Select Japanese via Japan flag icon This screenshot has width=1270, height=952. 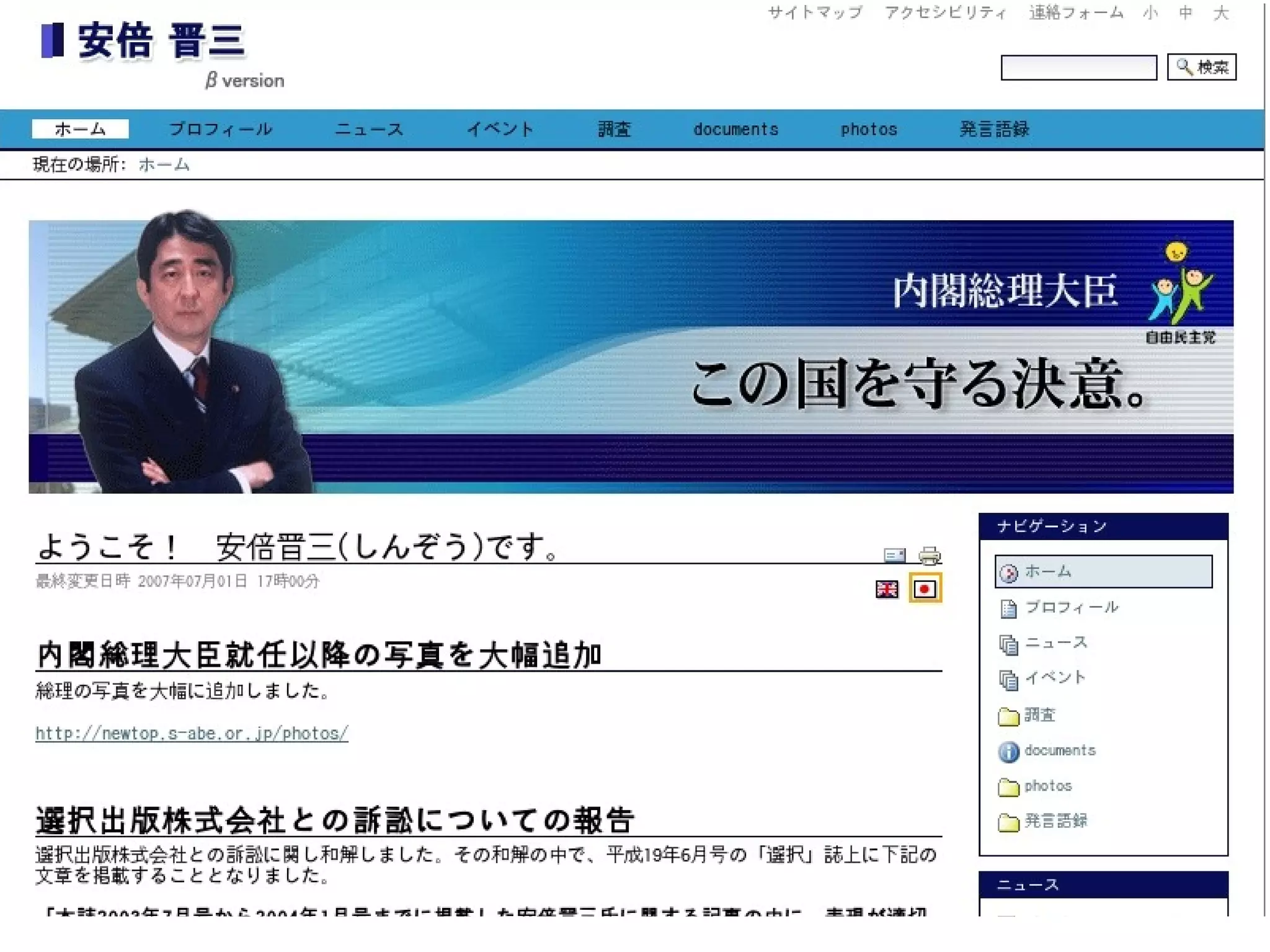click(925, 589)
